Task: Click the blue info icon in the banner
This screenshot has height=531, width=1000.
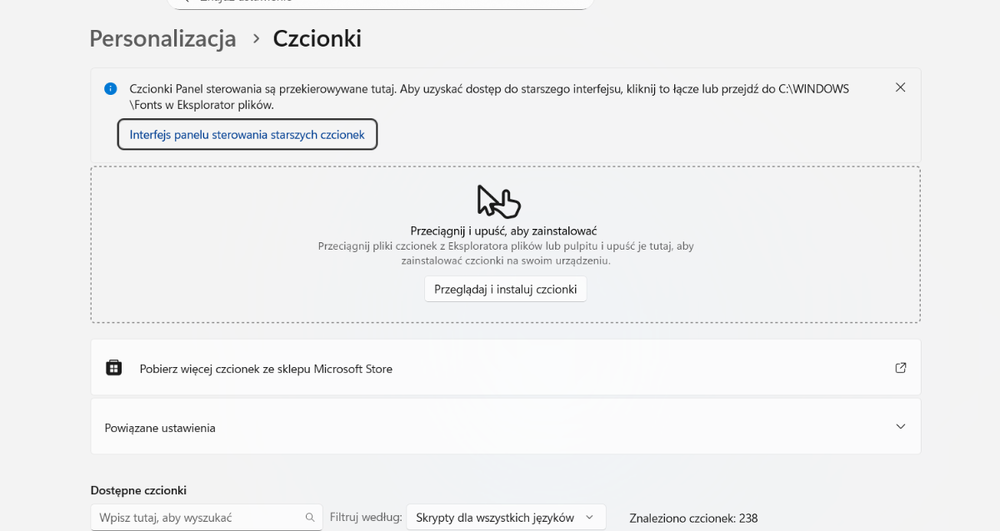Action: (111, 89)
